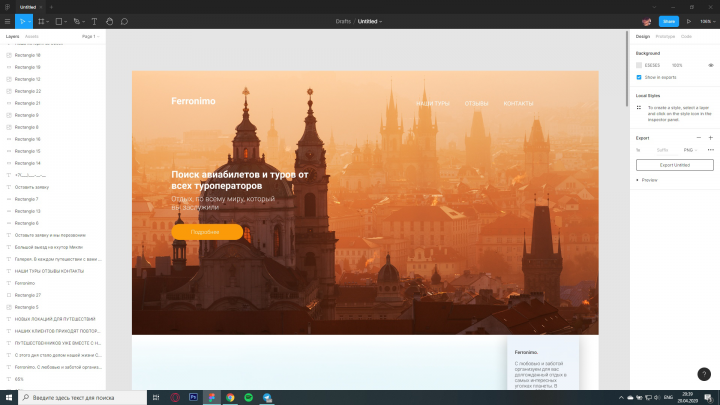Select the Text tool

pyautogui.click(x=94, y=22)
